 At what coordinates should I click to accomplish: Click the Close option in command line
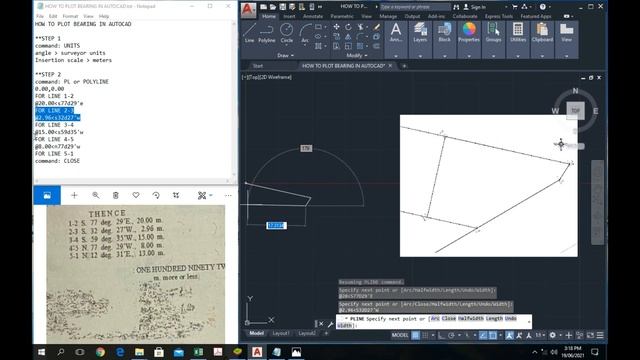pos(449,318)
